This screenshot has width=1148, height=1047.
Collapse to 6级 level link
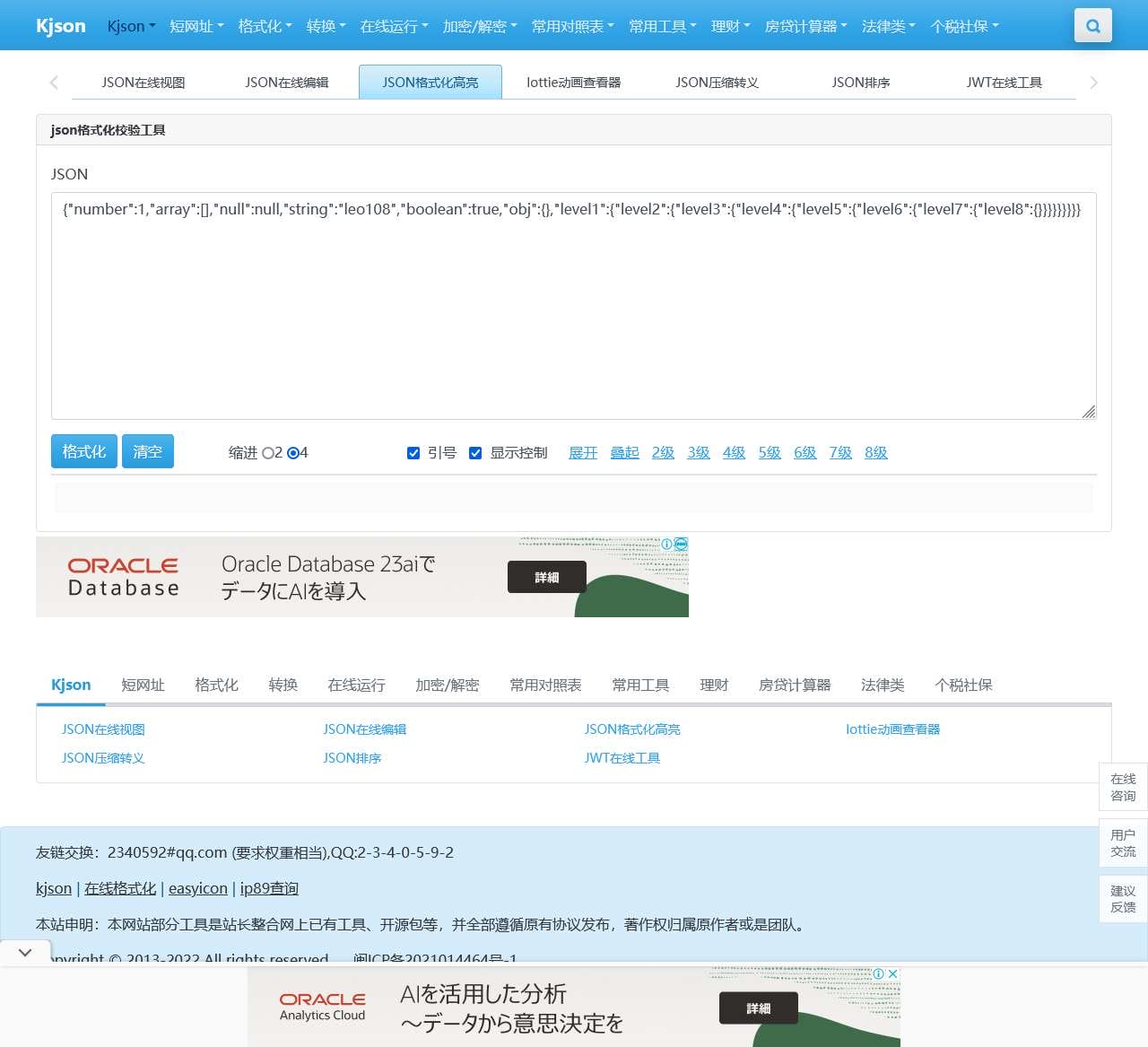tap(805, 453)
